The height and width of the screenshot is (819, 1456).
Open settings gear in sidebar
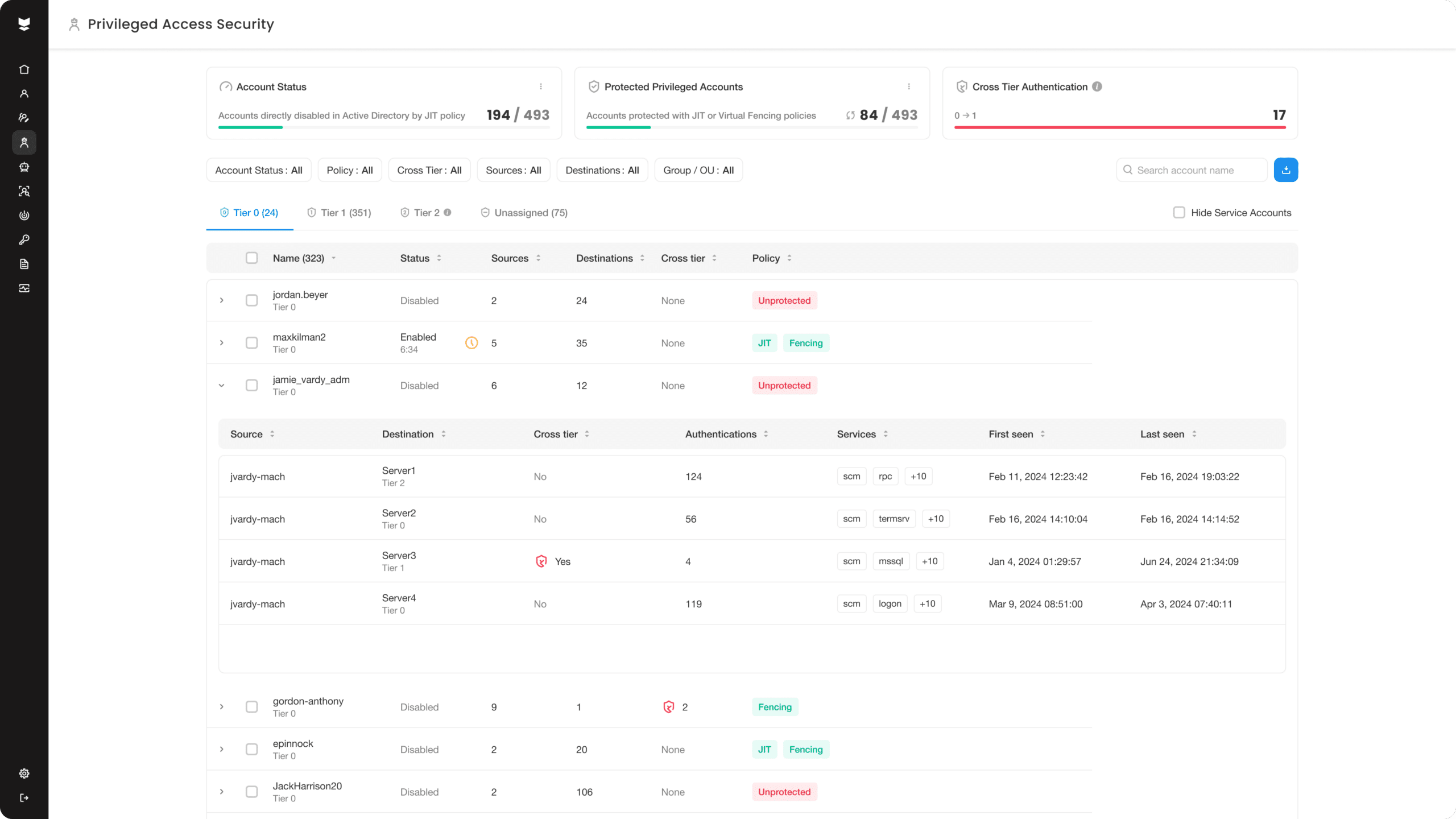click(x=24, y=773)
